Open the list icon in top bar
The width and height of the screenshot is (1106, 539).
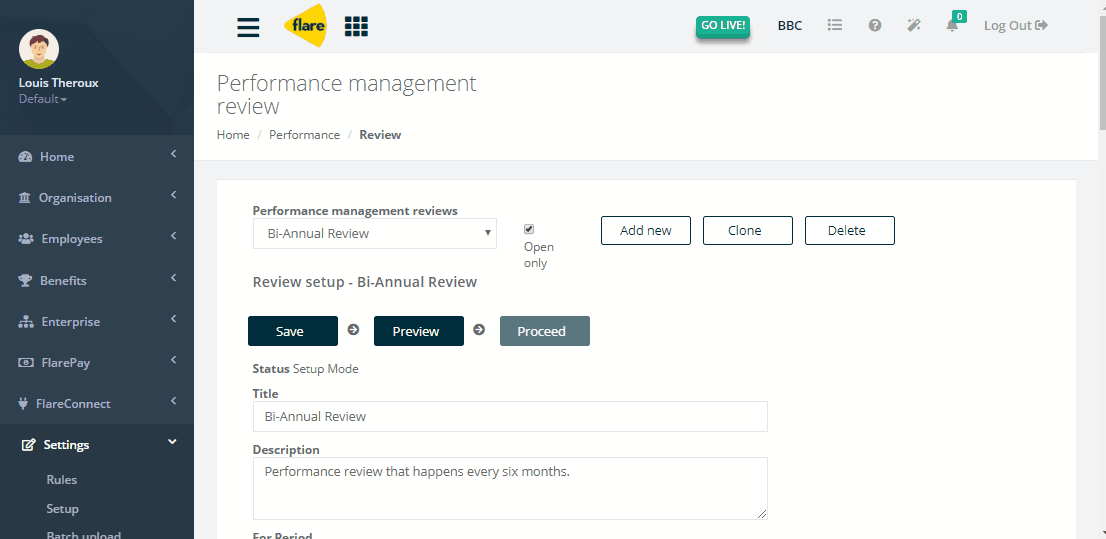tap(835, 25)
